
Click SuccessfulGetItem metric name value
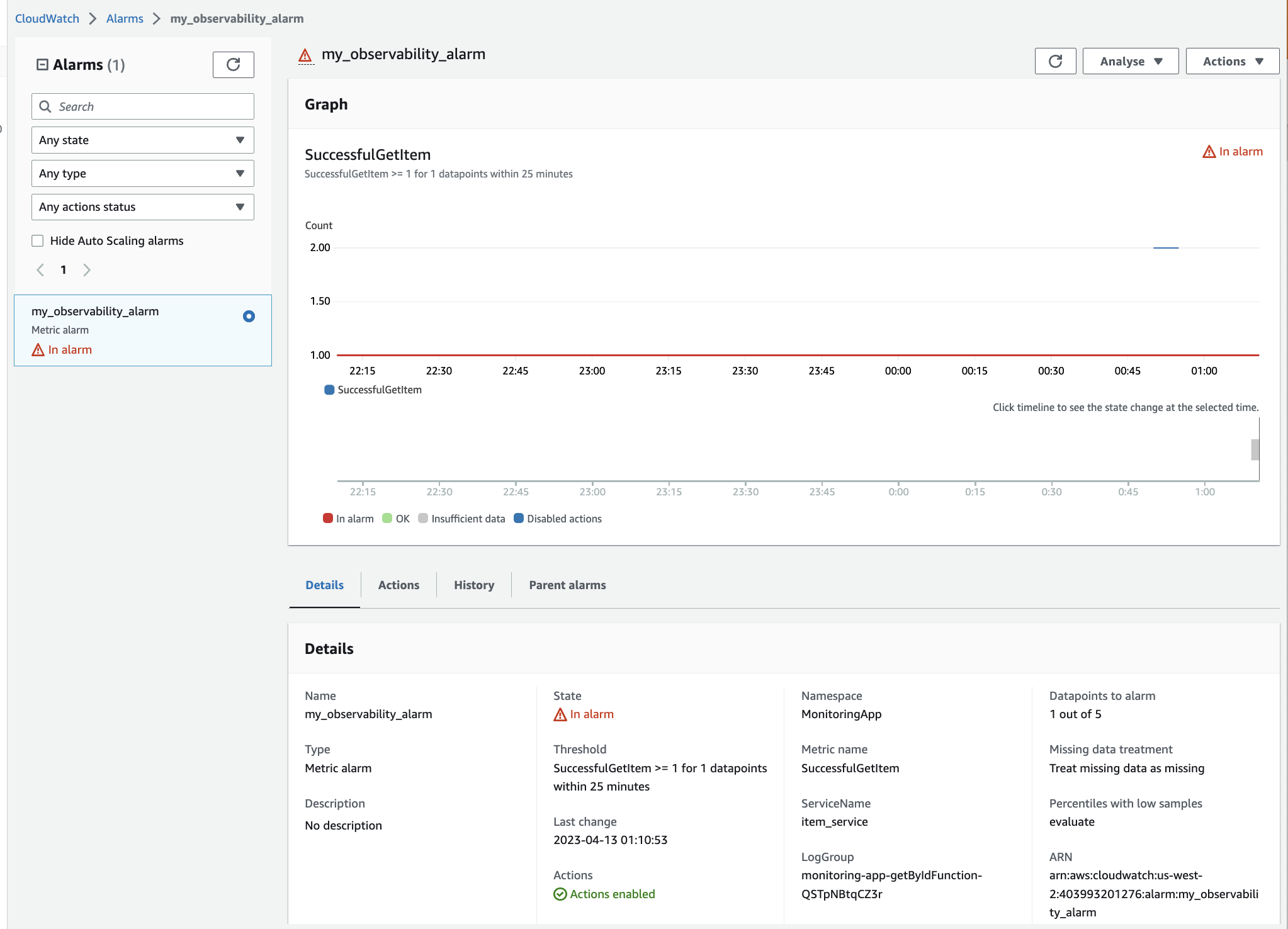point(850,769)
